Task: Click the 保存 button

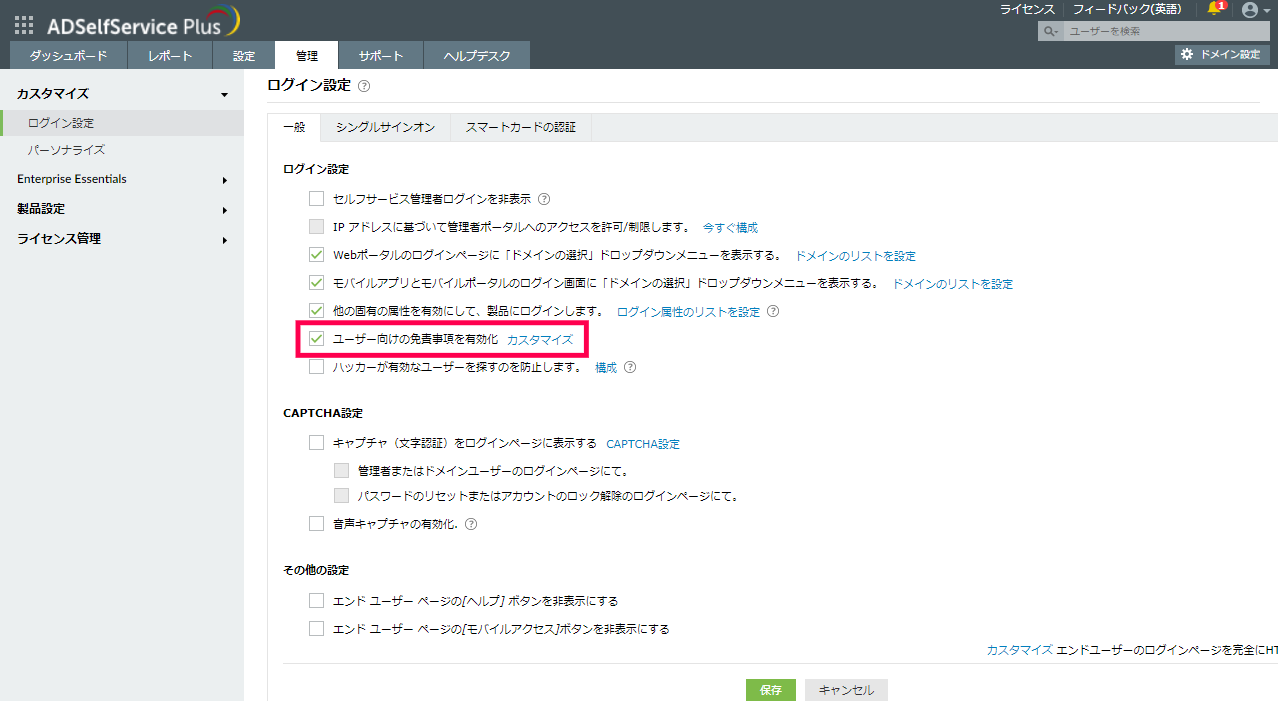Action: [771, 690]
